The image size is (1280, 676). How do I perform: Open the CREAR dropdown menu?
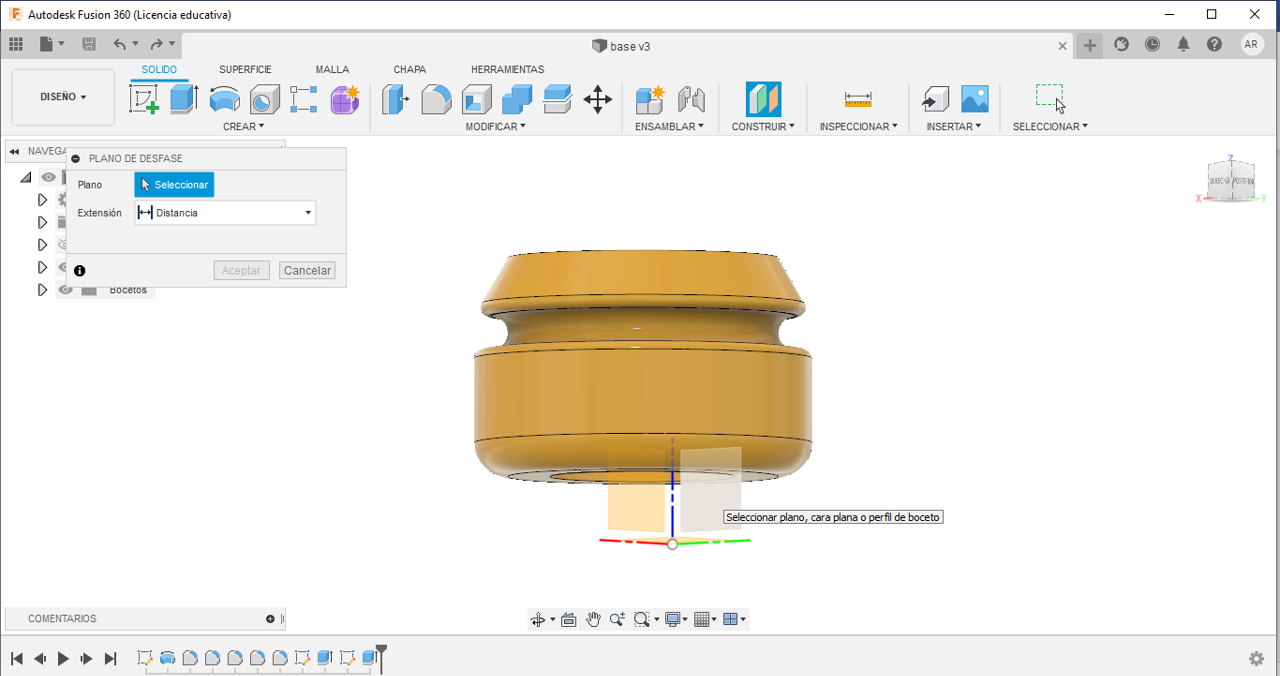coord(244,127)
